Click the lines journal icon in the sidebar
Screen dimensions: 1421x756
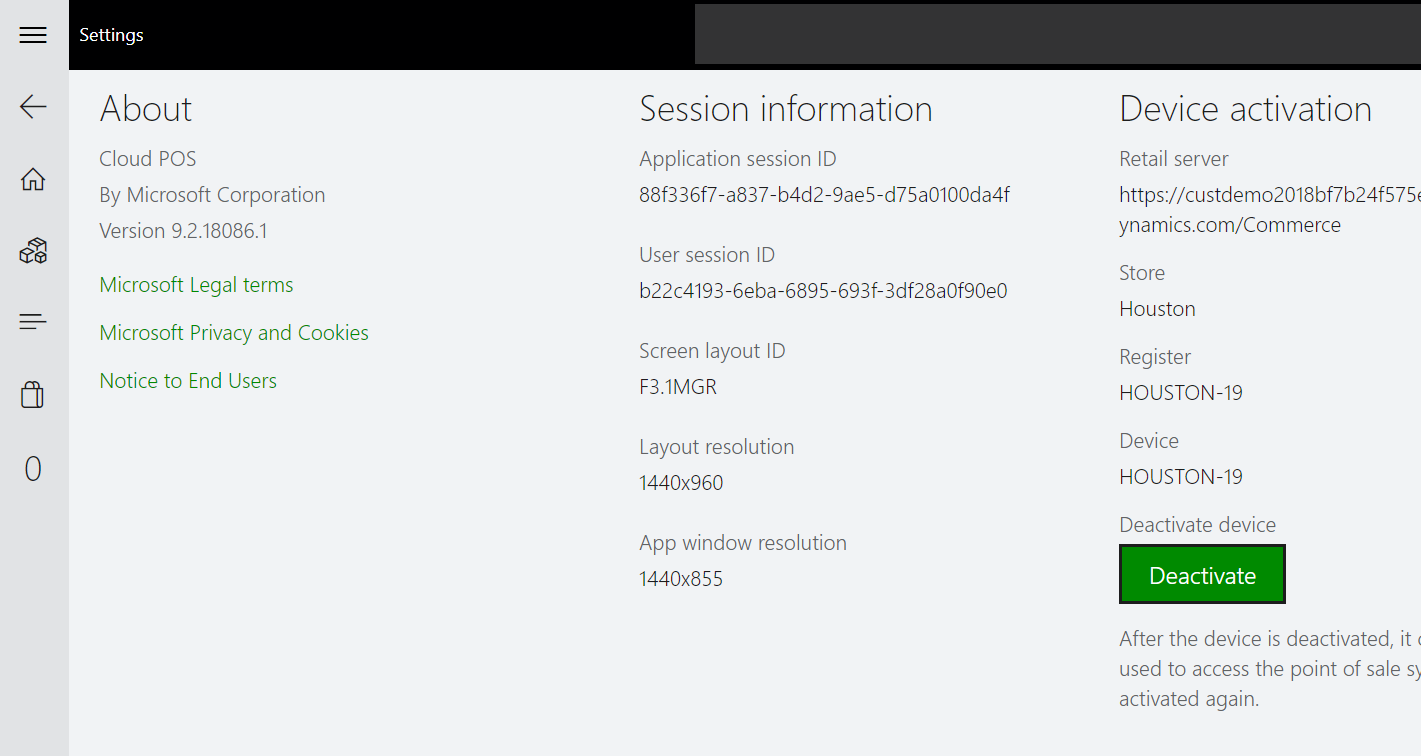[x=33, y=321]
